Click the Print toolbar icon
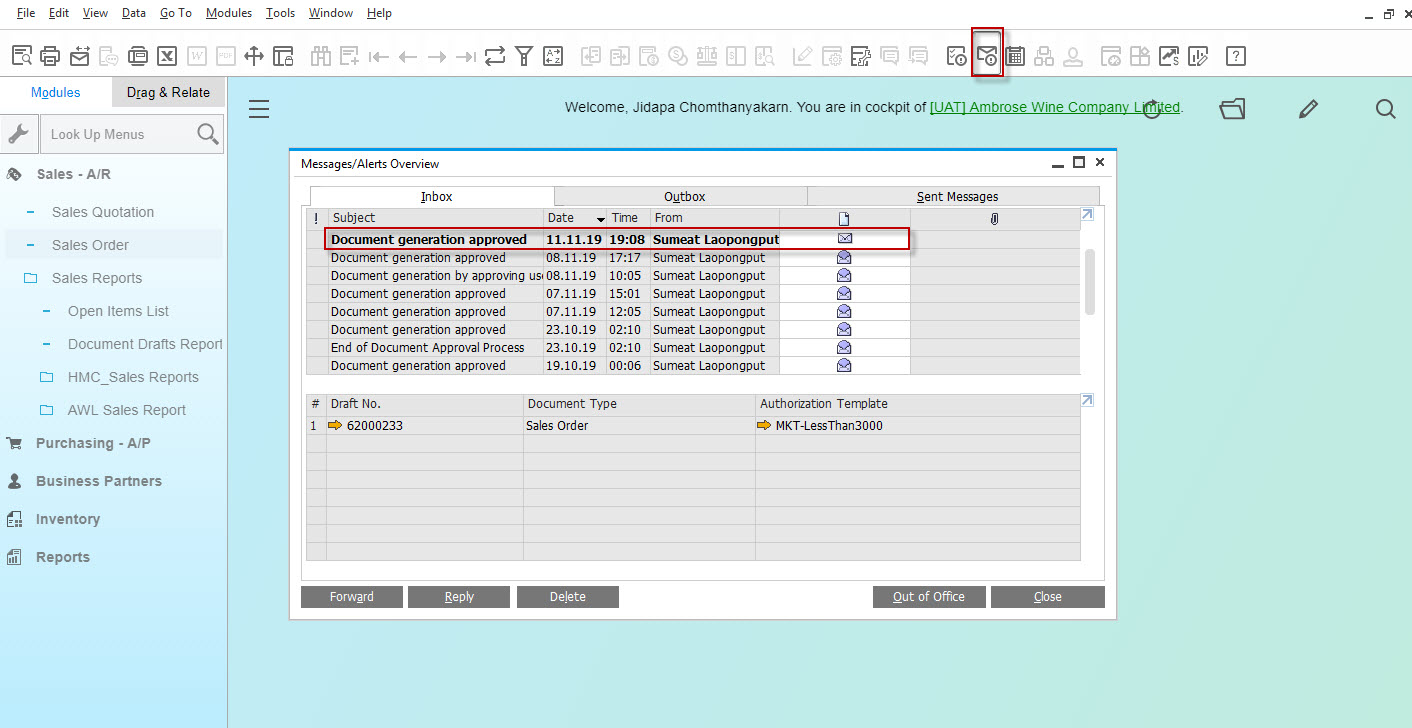 coord(50,56)
